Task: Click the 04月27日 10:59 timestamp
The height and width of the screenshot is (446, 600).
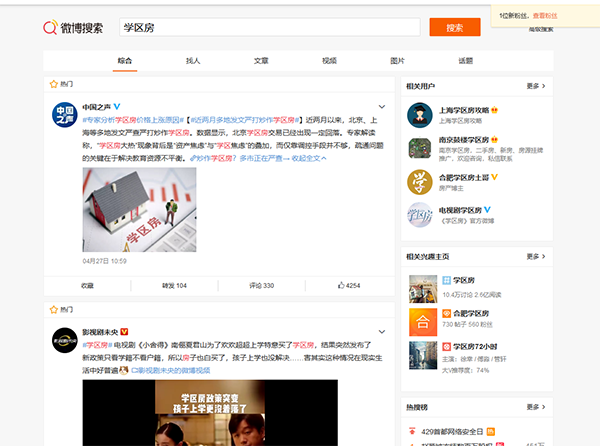Action: pos(104,261)
